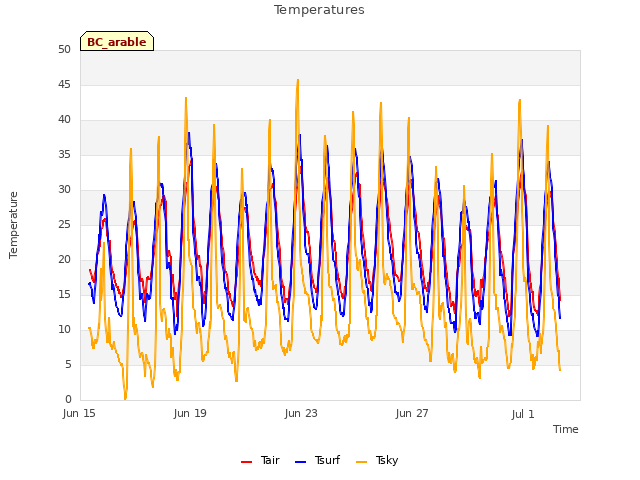Click the Jun 27 x-axis label
Screen dimensions: 640x480
click(412, 413)
